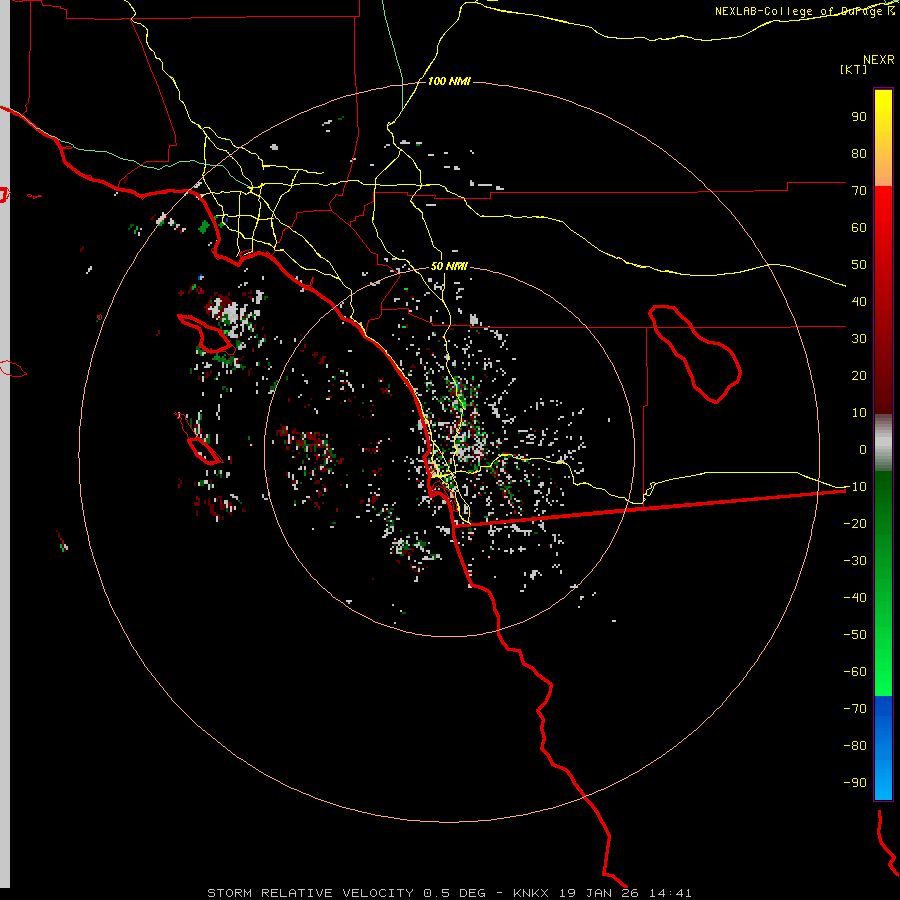The image size is (900, 900).
Task: Click the -90 value on velocity scale
Action: [x=855, y=783]
